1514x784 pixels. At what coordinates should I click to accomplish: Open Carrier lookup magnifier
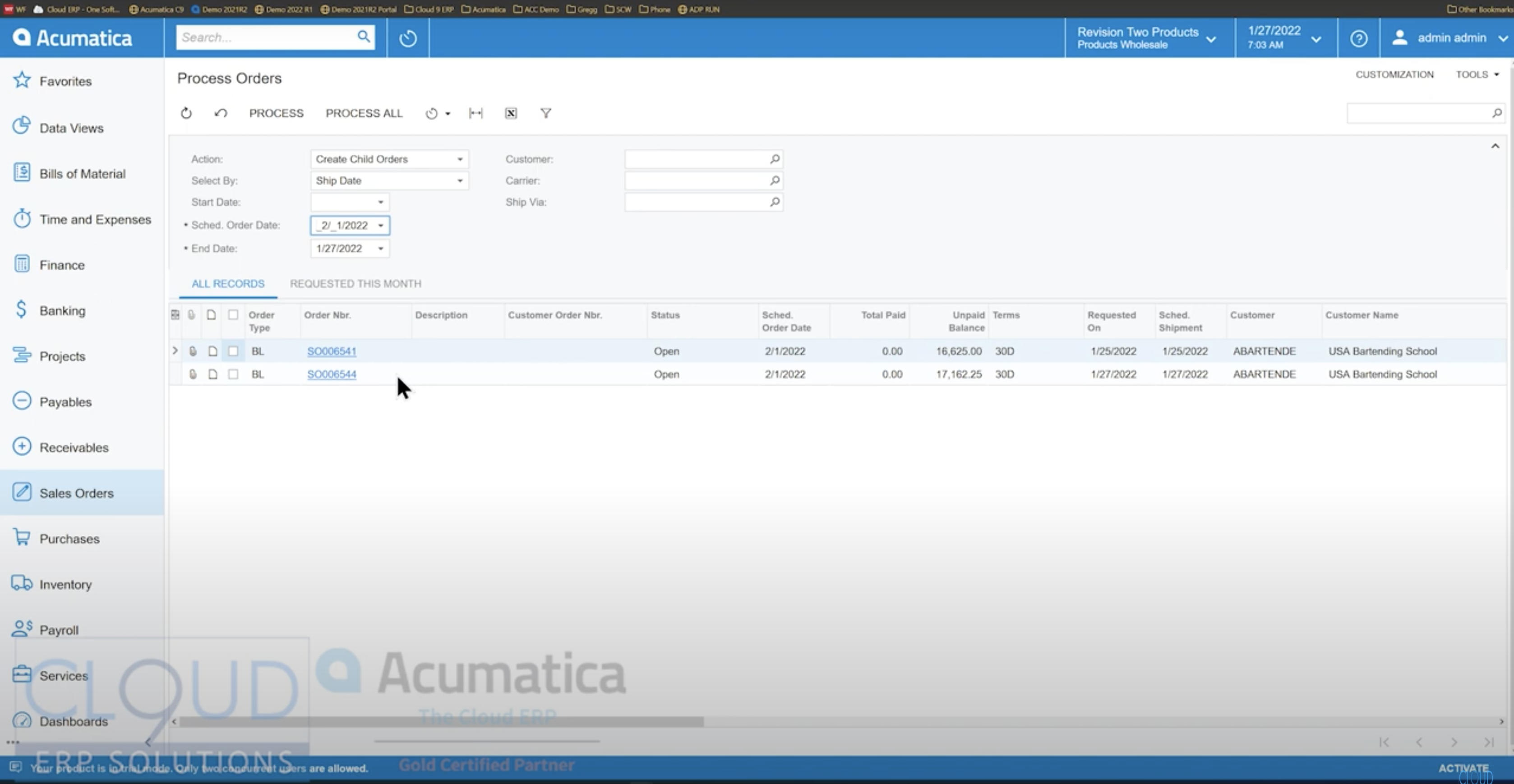click(x=775, y=180)
